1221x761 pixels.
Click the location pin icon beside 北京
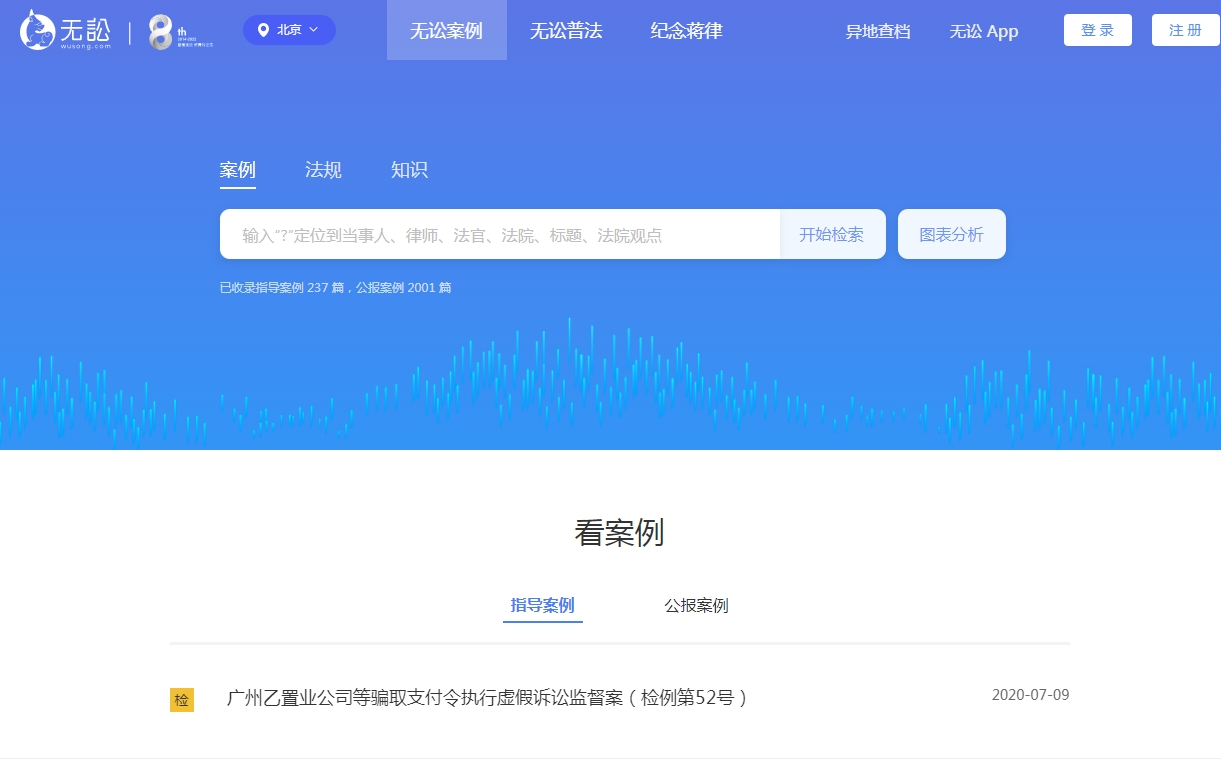point(264,29)
